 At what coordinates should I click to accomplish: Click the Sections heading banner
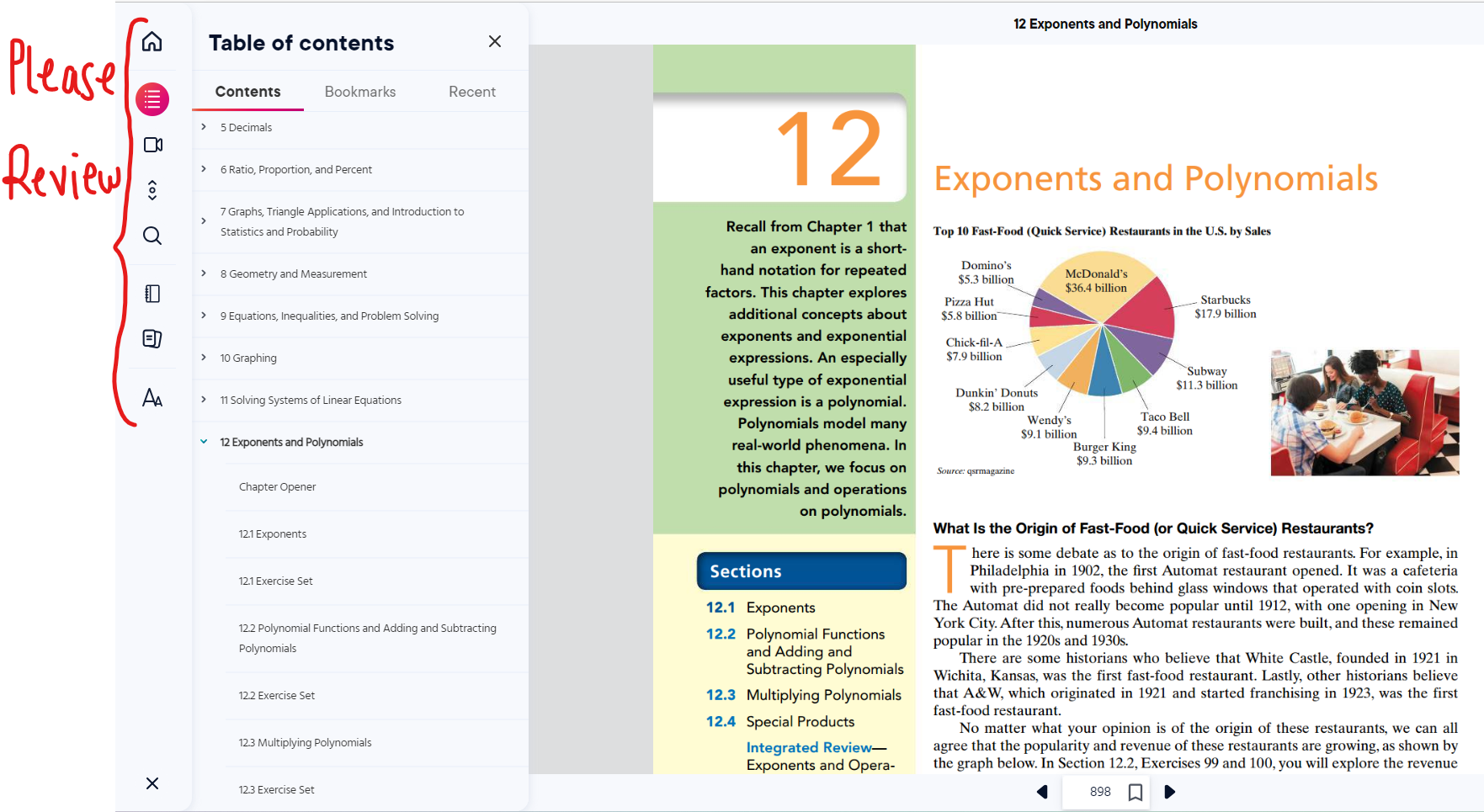click(x=801, y=571)
